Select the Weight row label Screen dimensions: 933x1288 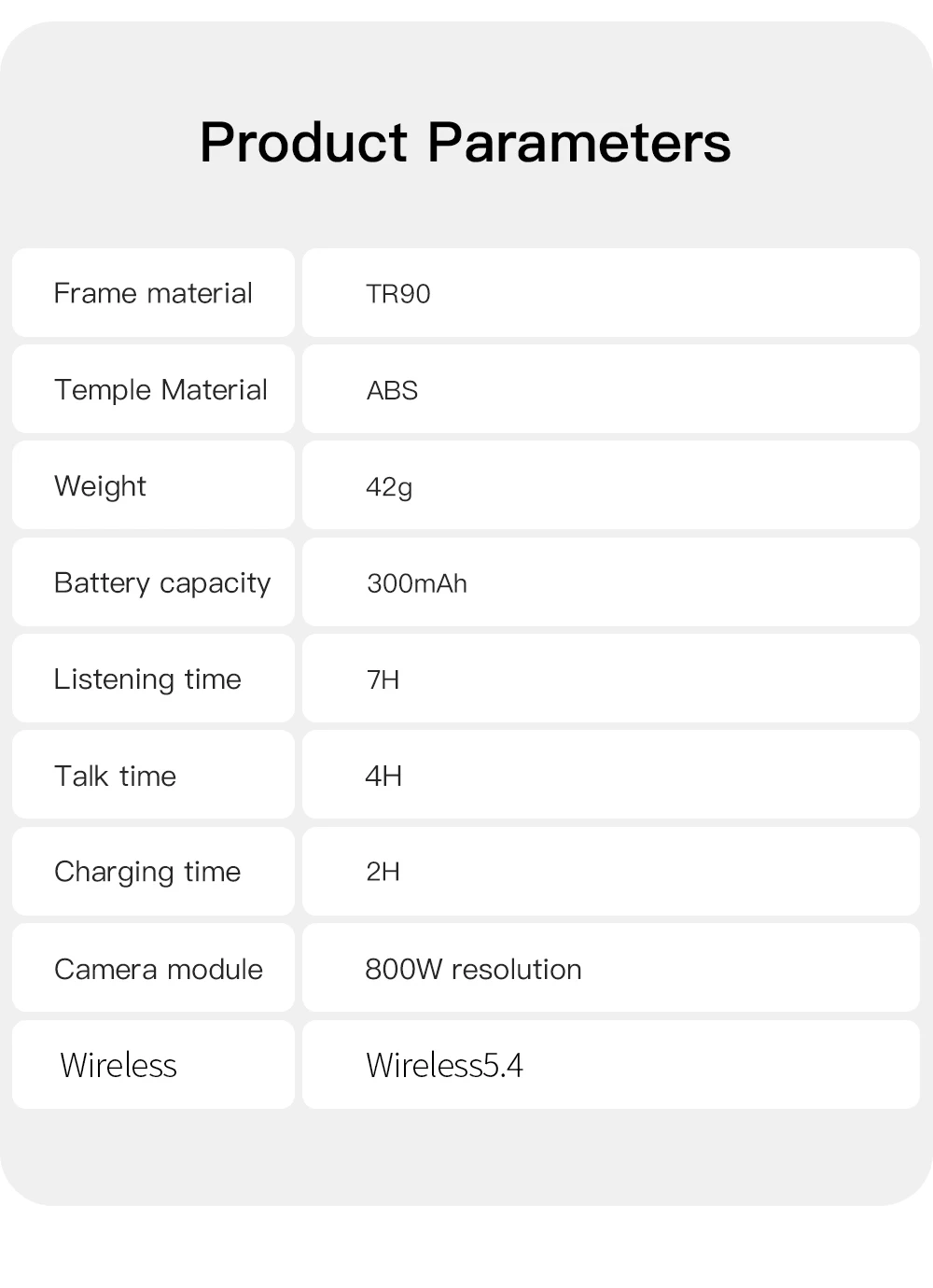(x=100, y=486)
